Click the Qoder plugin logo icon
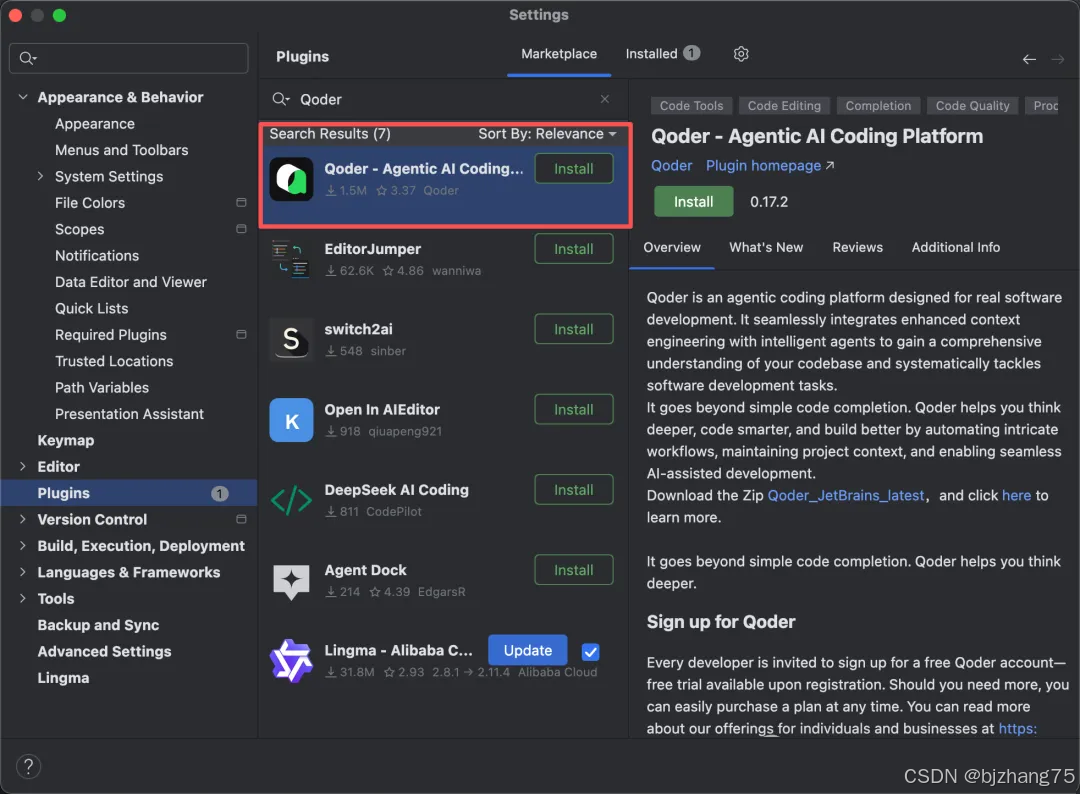The width and height of the screenshot is (1080, 794). [x=291, y=179]
